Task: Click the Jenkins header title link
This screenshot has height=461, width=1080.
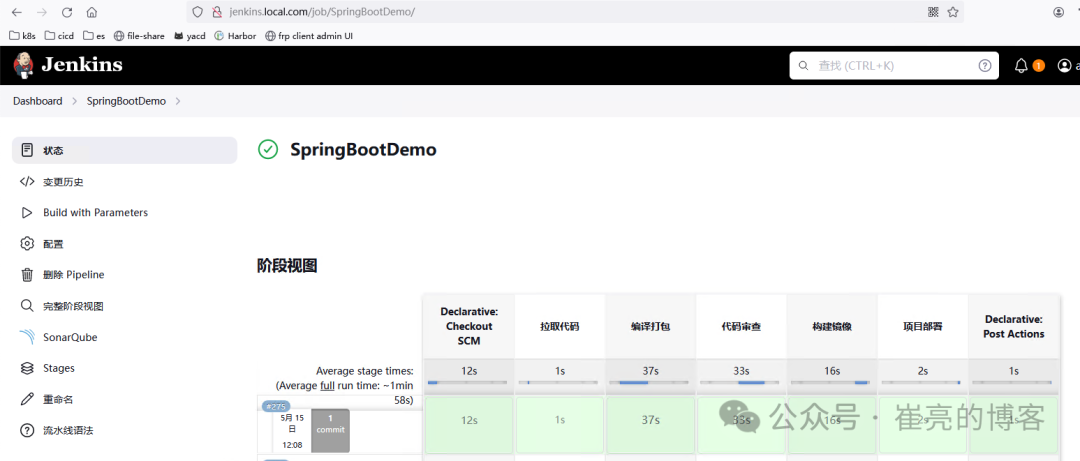Action: pyautogui.click(x=82, y=65)
